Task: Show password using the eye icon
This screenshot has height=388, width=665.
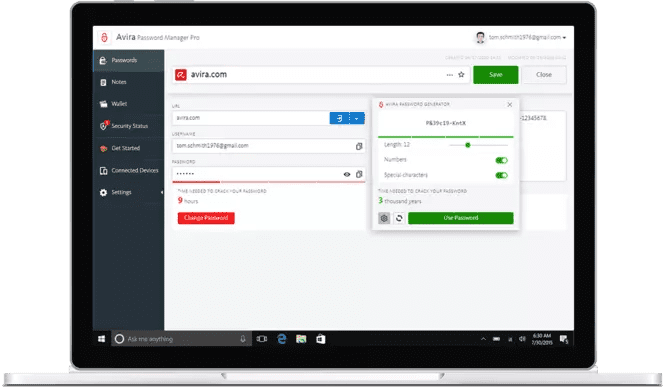Action: (x=347, y=174)
